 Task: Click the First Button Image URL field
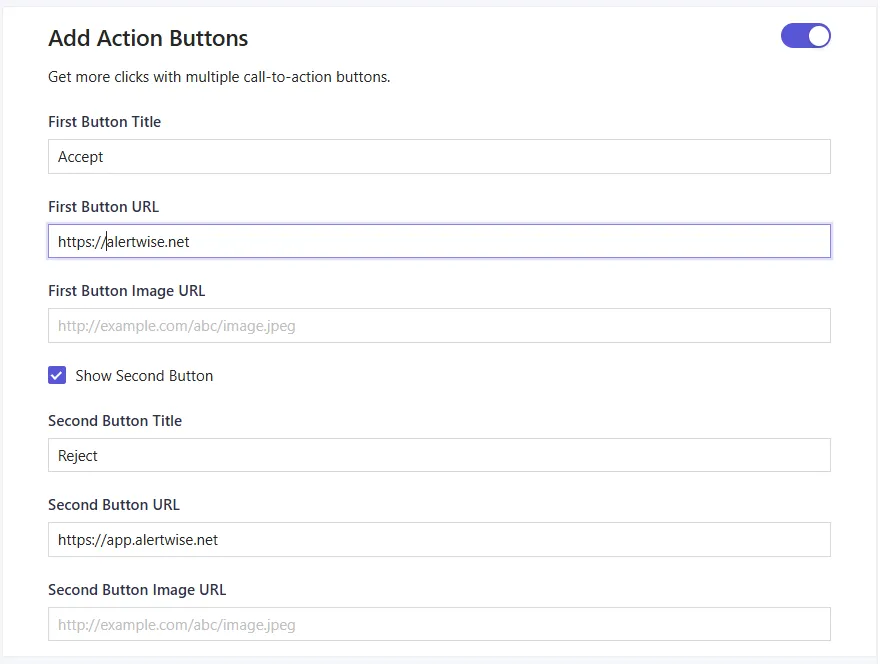coord(439,325)
